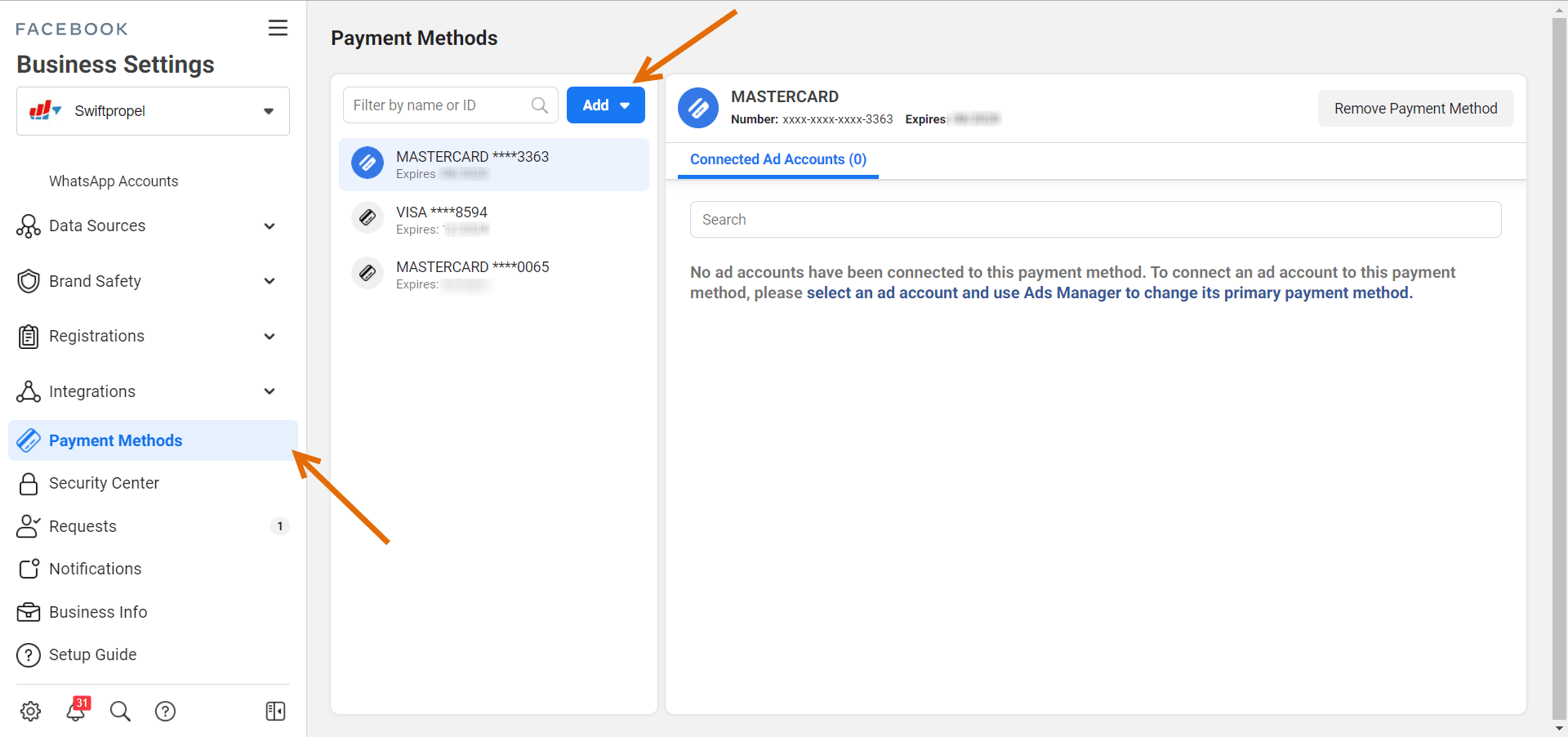Viewport: 1568px width, 737px height.
Task: Click the settings gear icon
Action: 31,711
